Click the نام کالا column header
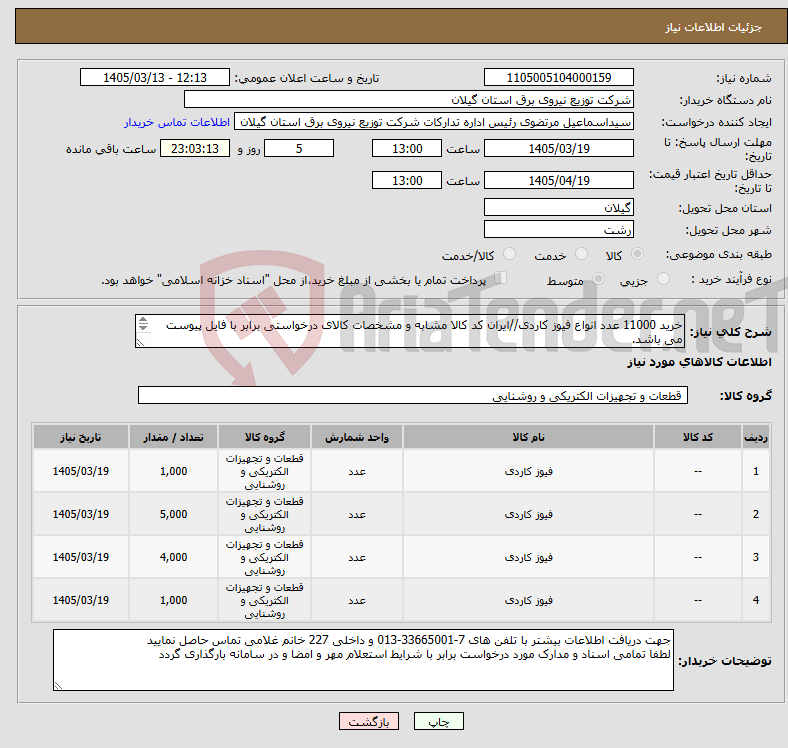788x748 pixels. point(528,437)
